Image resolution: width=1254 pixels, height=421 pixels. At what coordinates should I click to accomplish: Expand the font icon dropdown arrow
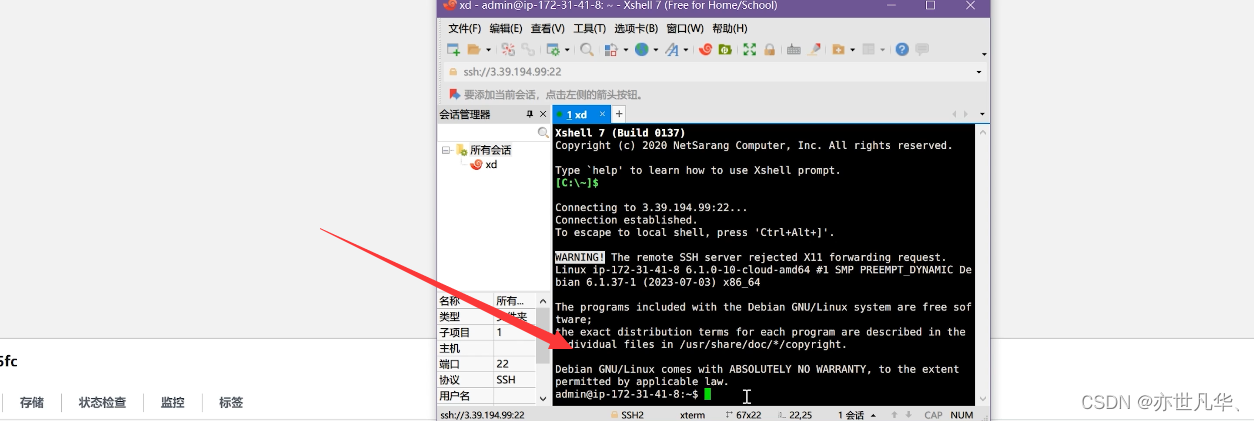(686, 49)
